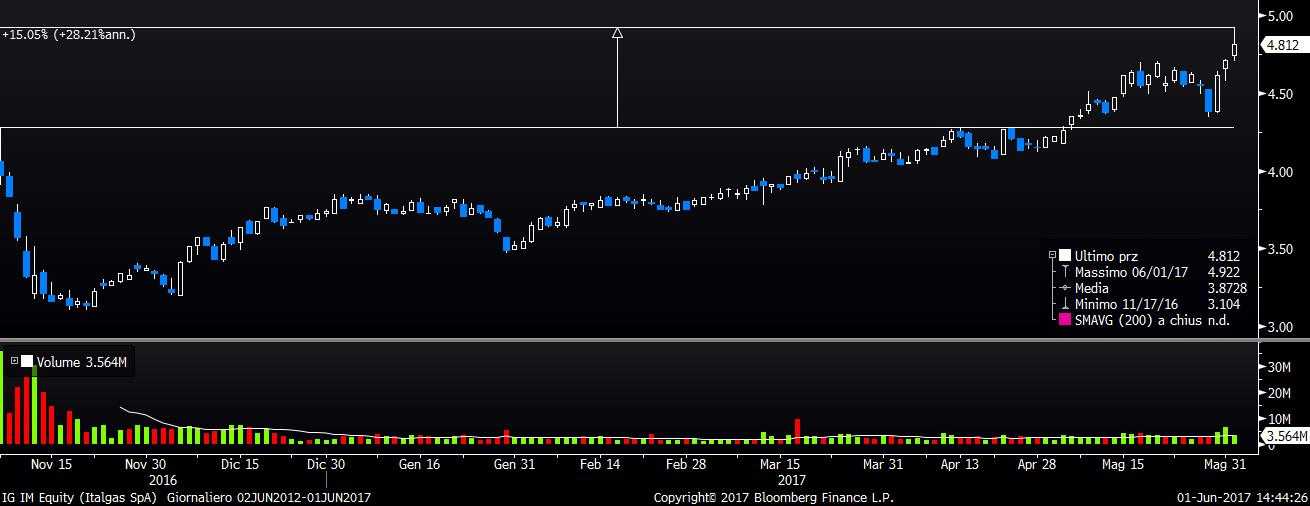Click the 2016 year label
This screenshot has height=506, width=1310.
pos(162,480)
